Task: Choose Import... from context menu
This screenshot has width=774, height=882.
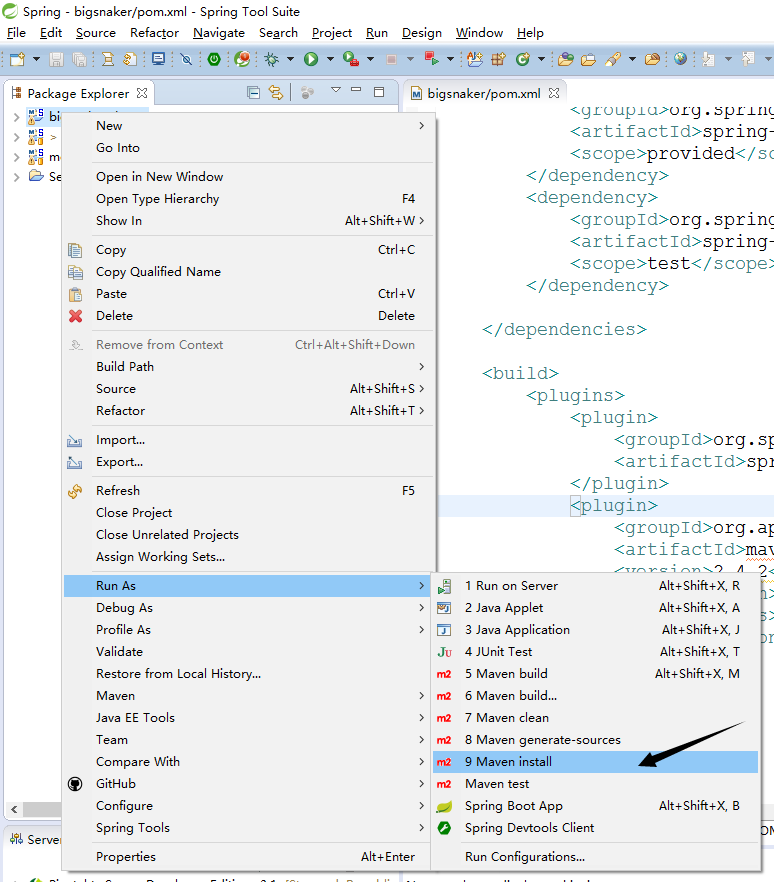Action: point(248,440)
